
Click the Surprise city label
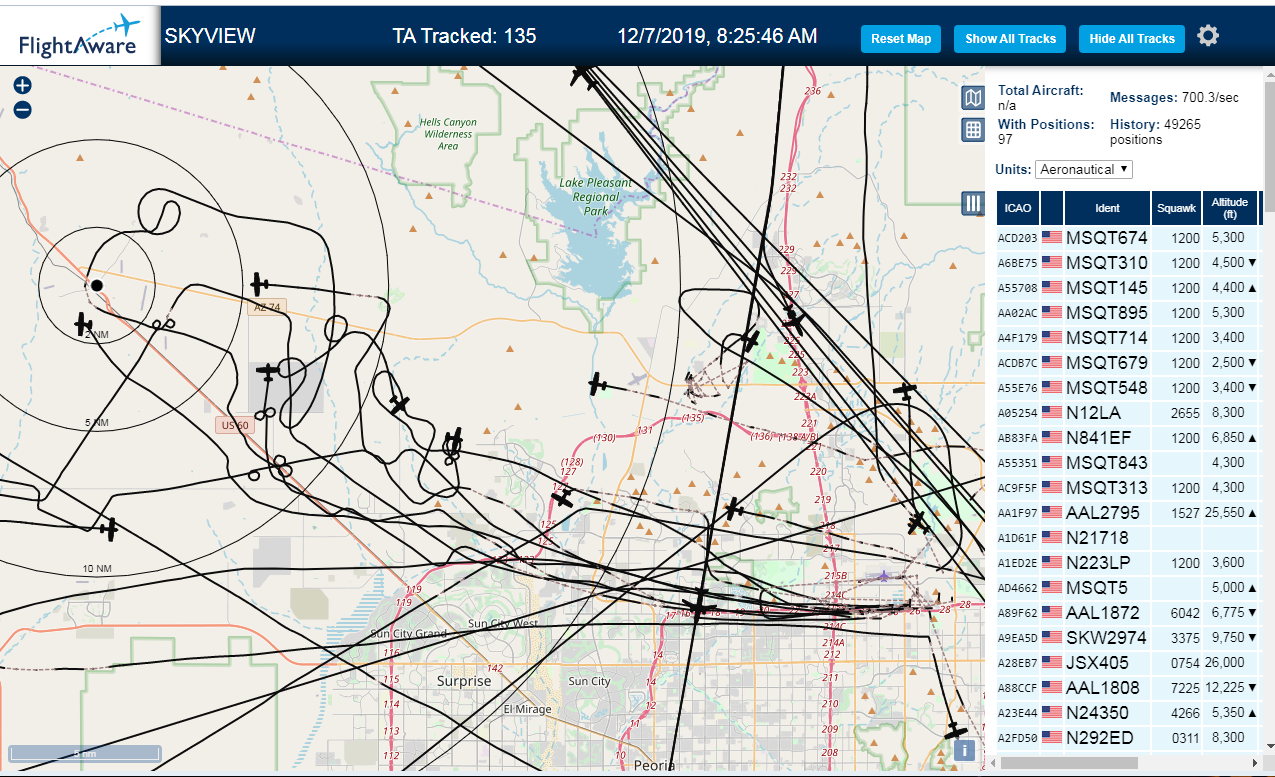coord(464,681)
